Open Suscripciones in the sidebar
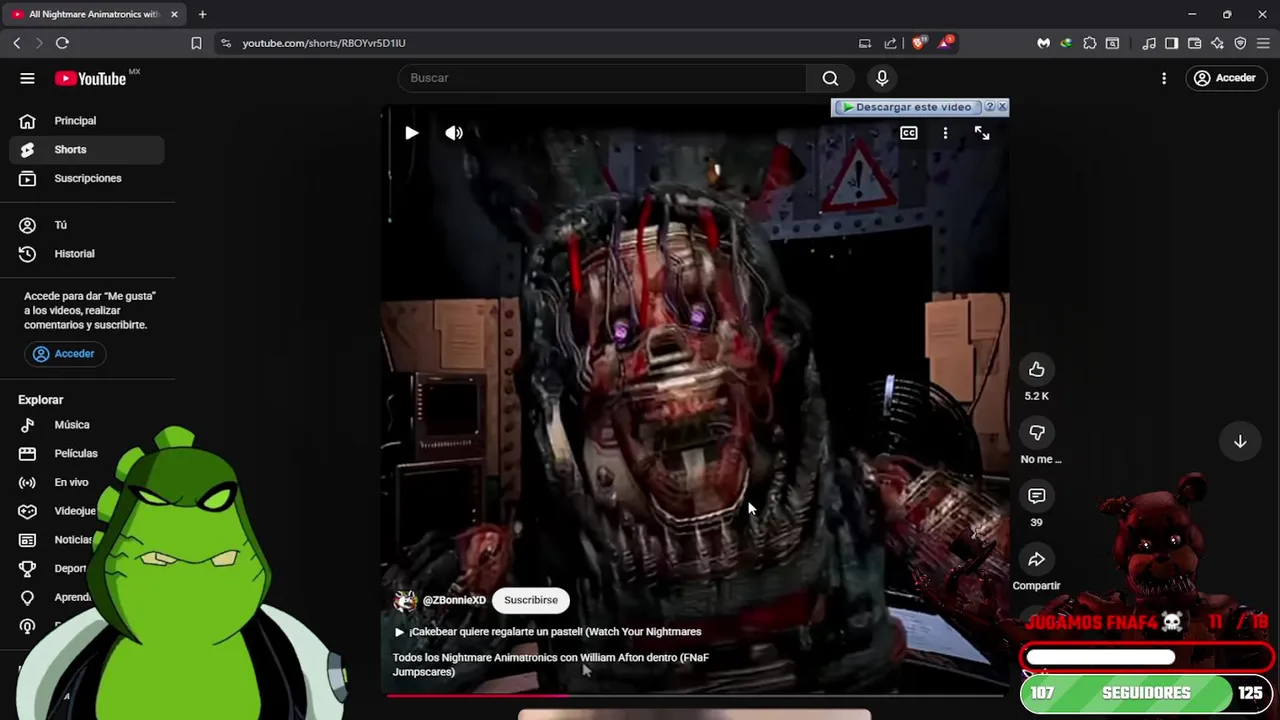Viewport: 1280px width, 720px height. tap(88, 178)
